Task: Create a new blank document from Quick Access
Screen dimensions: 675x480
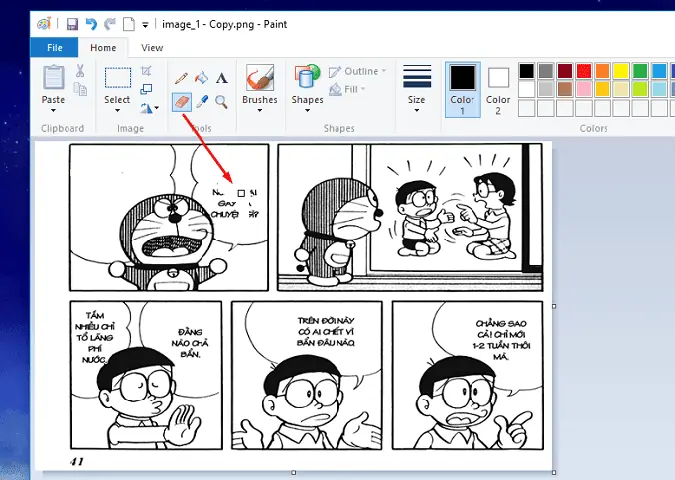Action: (x=128, y=25)
